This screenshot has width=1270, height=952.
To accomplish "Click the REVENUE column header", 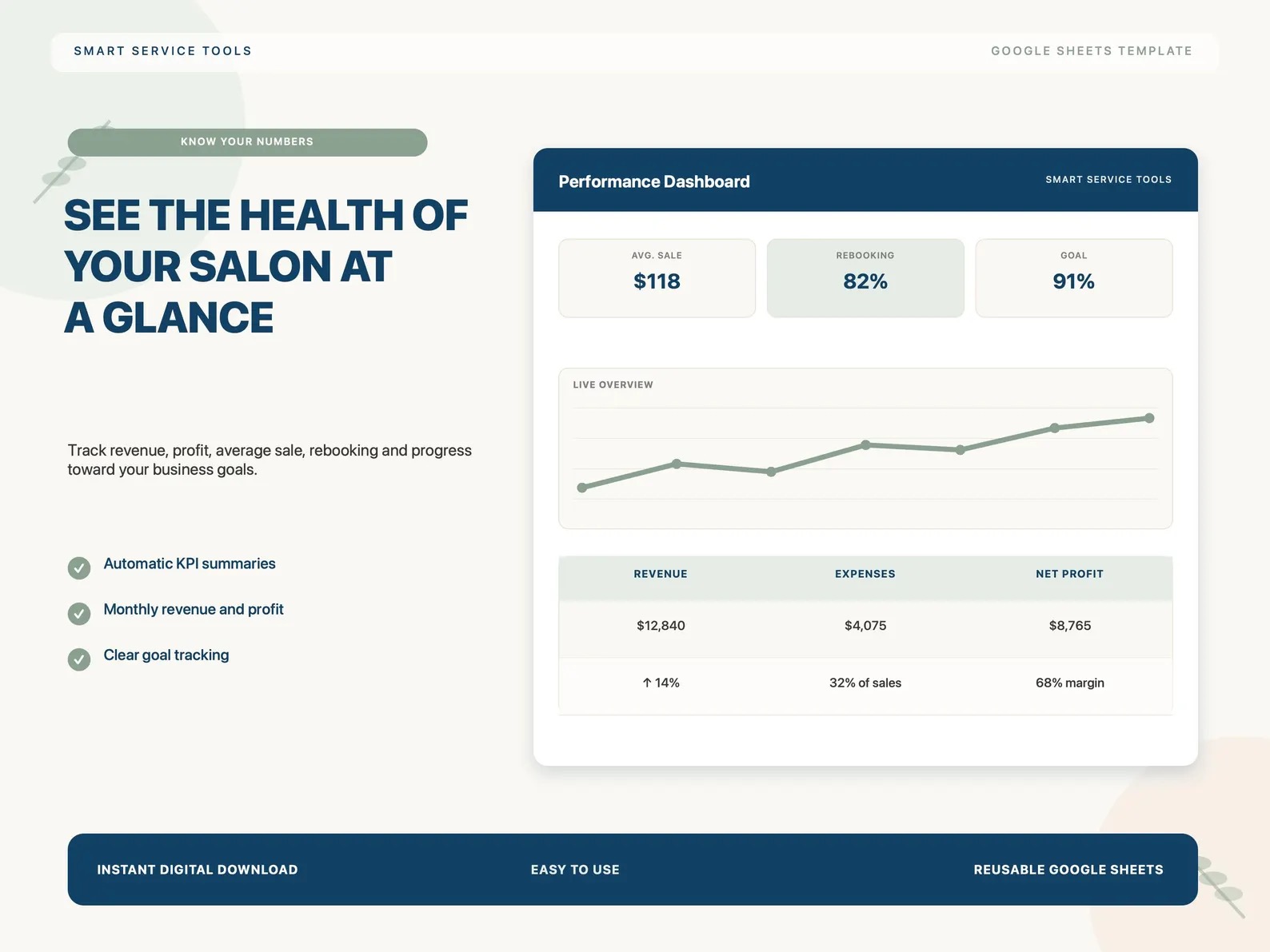I will tap(661, 574).
